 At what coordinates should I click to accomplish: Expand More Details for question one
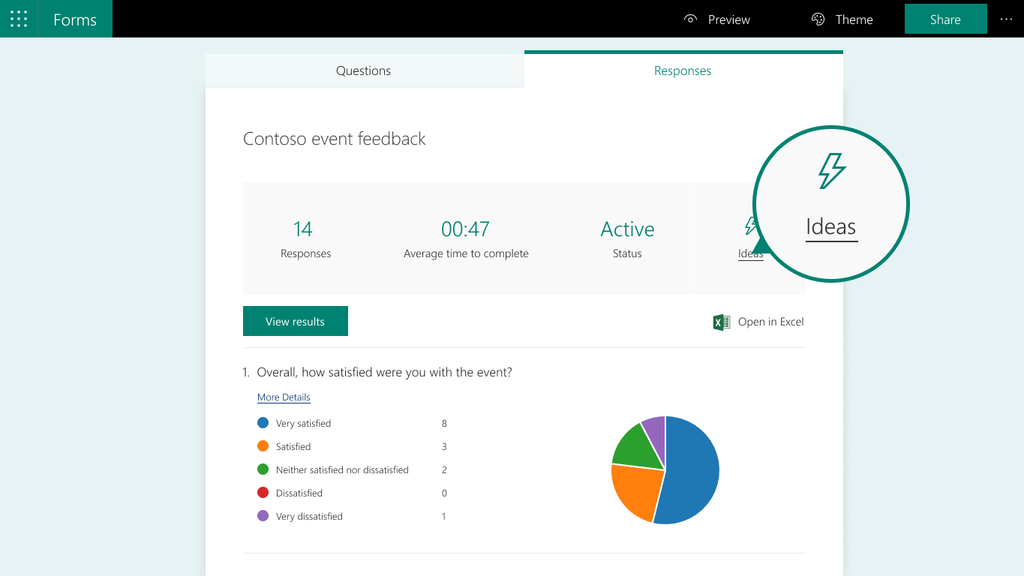point(283,397)
